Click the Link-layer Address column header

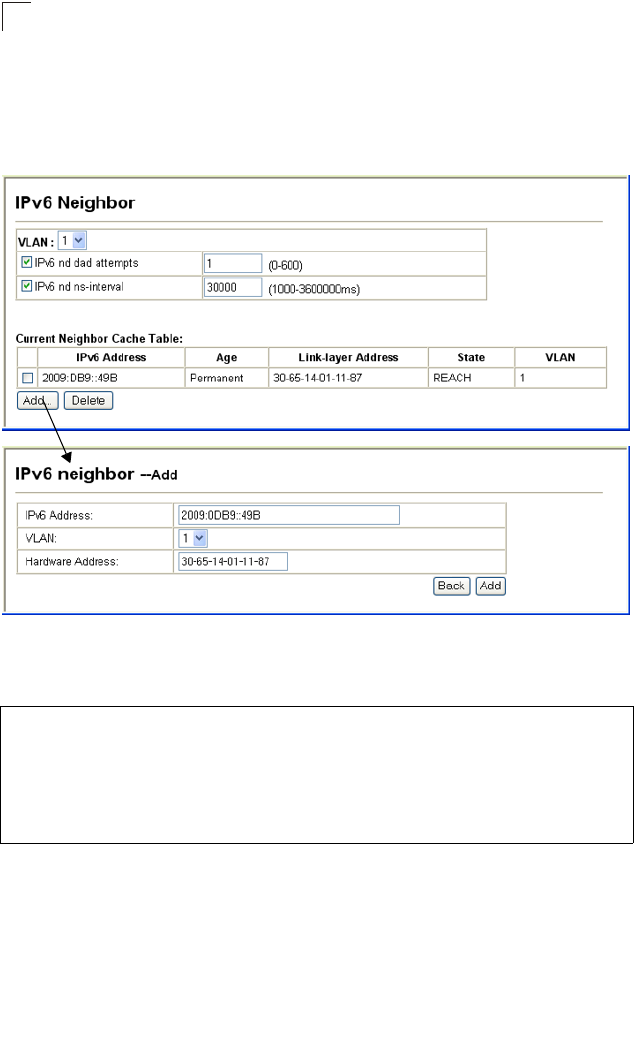pos(348,358)
